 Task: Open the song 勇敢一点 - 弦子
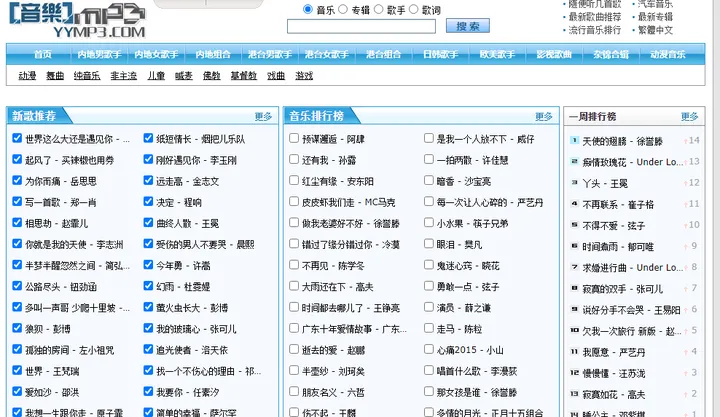click(x=467, y=287)
